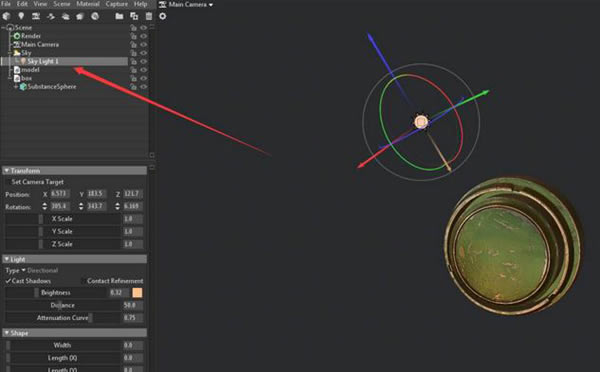
Task: Click the third Rotation value stepper arrows
Action: coord(117,206)
